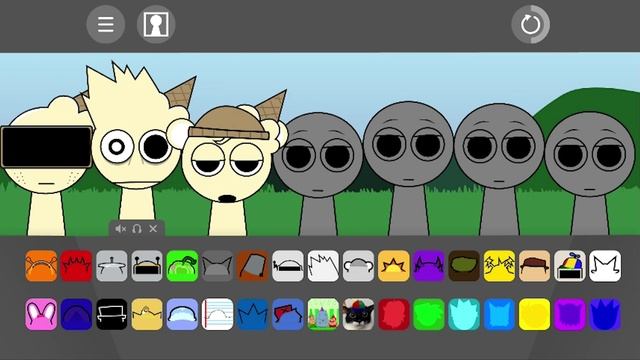Viewport: 640px width, 360px height.
Task: Choose the white spiky hair icon
Action: [323, 266]
